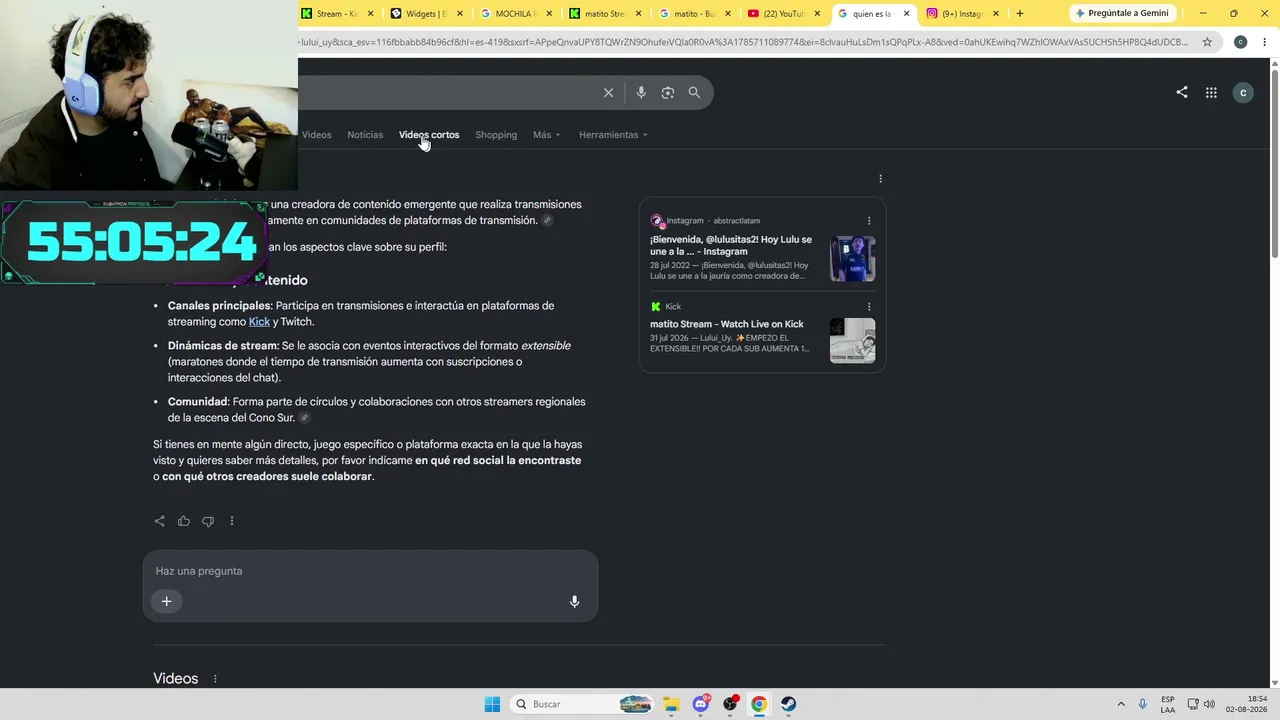Bookmark this page with the star icon
The image size is (1280, 720).
[x=1207, y=42]
